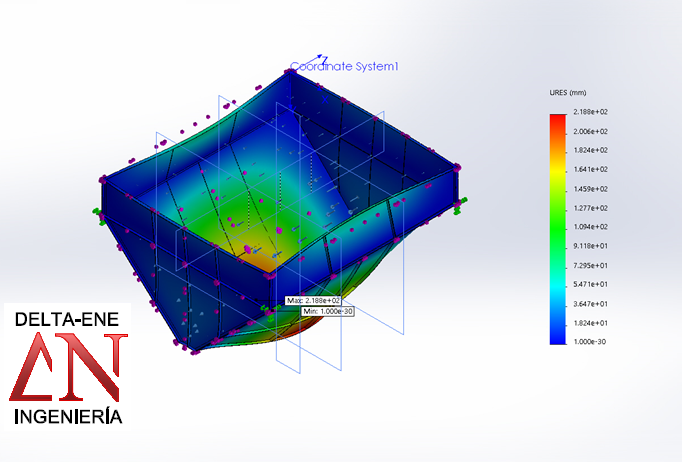Click the INGENIERÍA text under the logo
682x462 pixels.
(68, 415)
